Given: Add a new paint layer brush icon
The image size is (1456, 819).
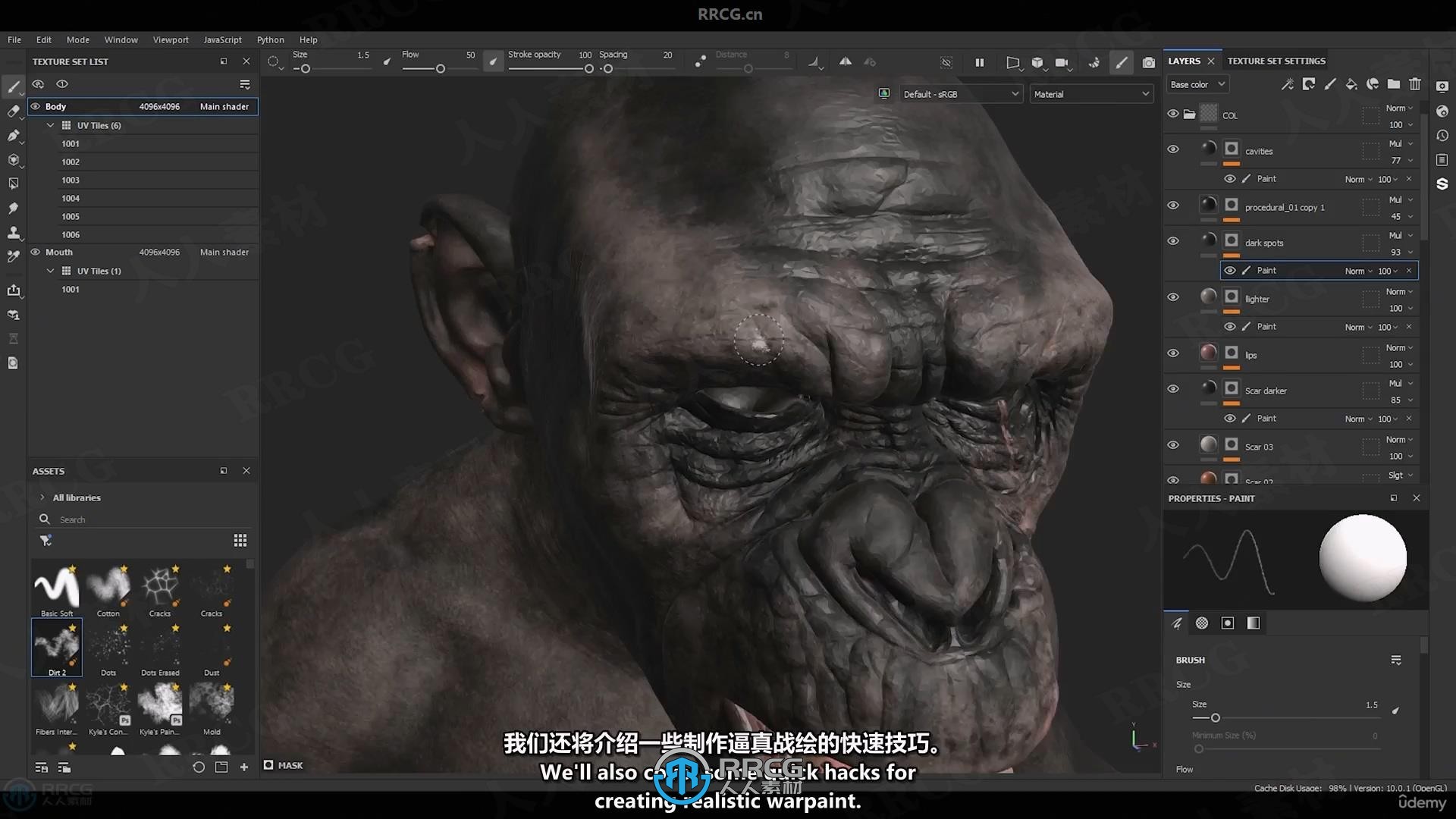Looking at the screenshot, I should pyautogui.click(x=1330, y=84).
